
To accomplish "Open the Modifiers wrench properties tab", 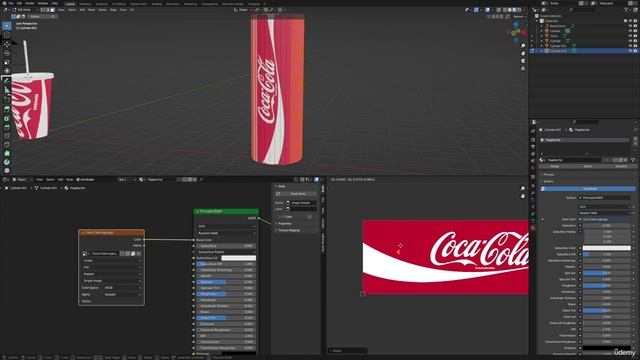I will click(533, 193).
